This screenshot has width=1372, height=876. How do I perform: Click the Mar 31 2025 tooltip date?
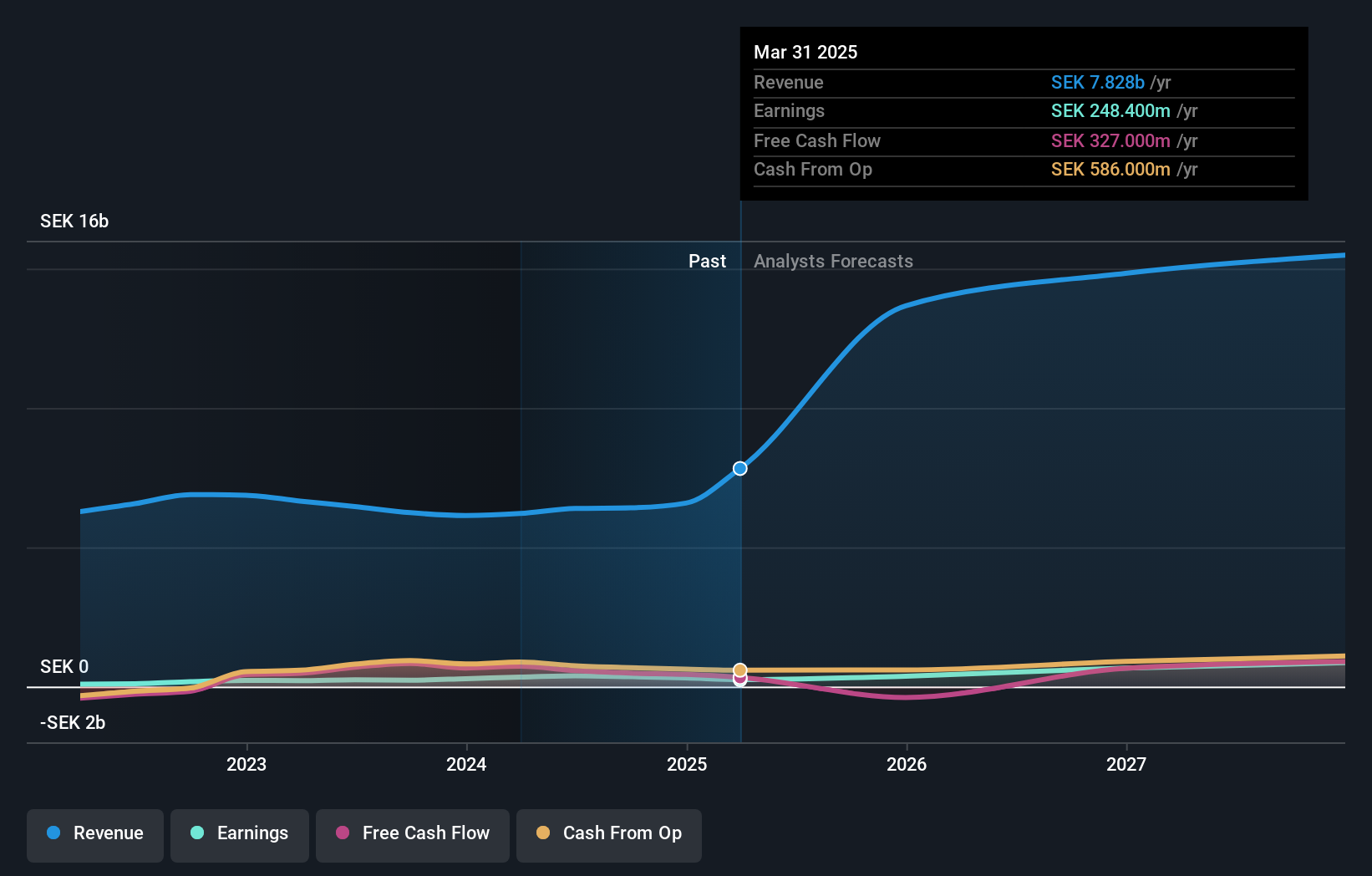tap(805, 52)
